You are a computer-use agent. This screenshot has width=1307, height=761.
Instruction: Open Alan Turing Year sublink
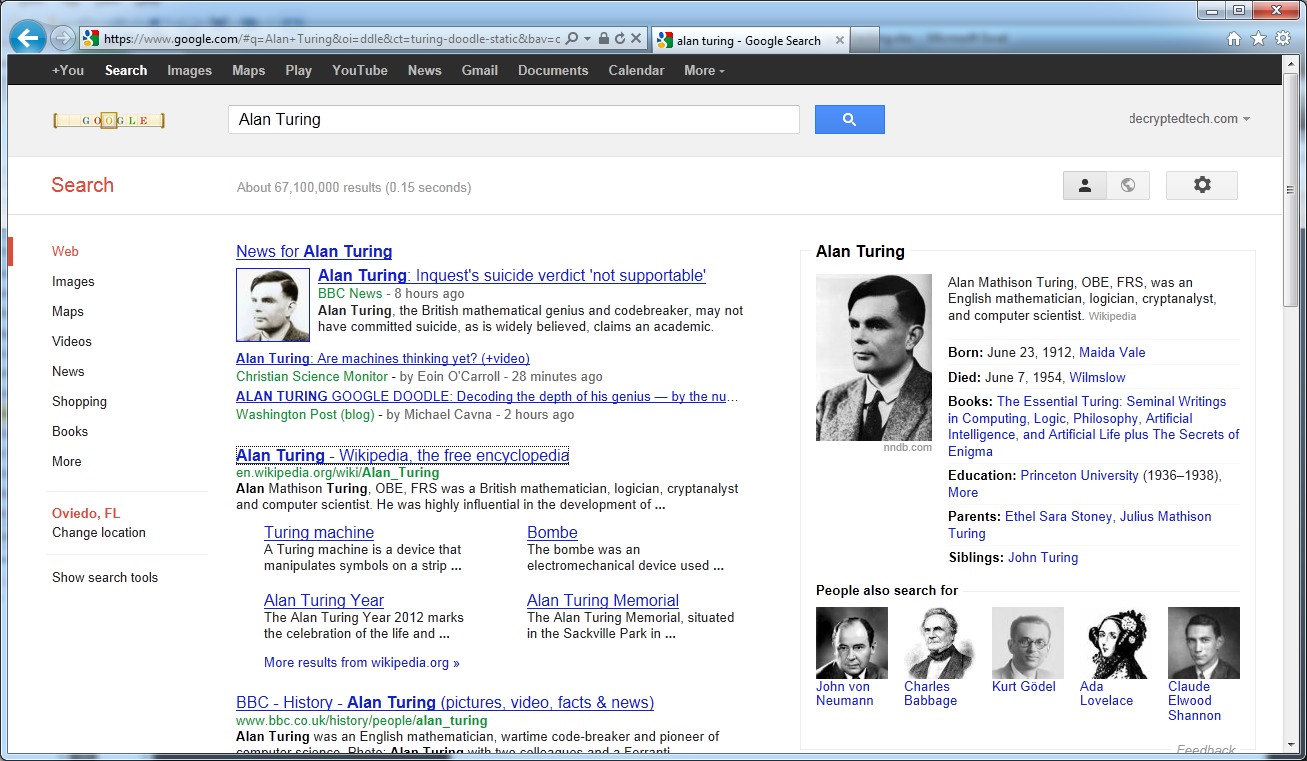[x=324, y=601]
